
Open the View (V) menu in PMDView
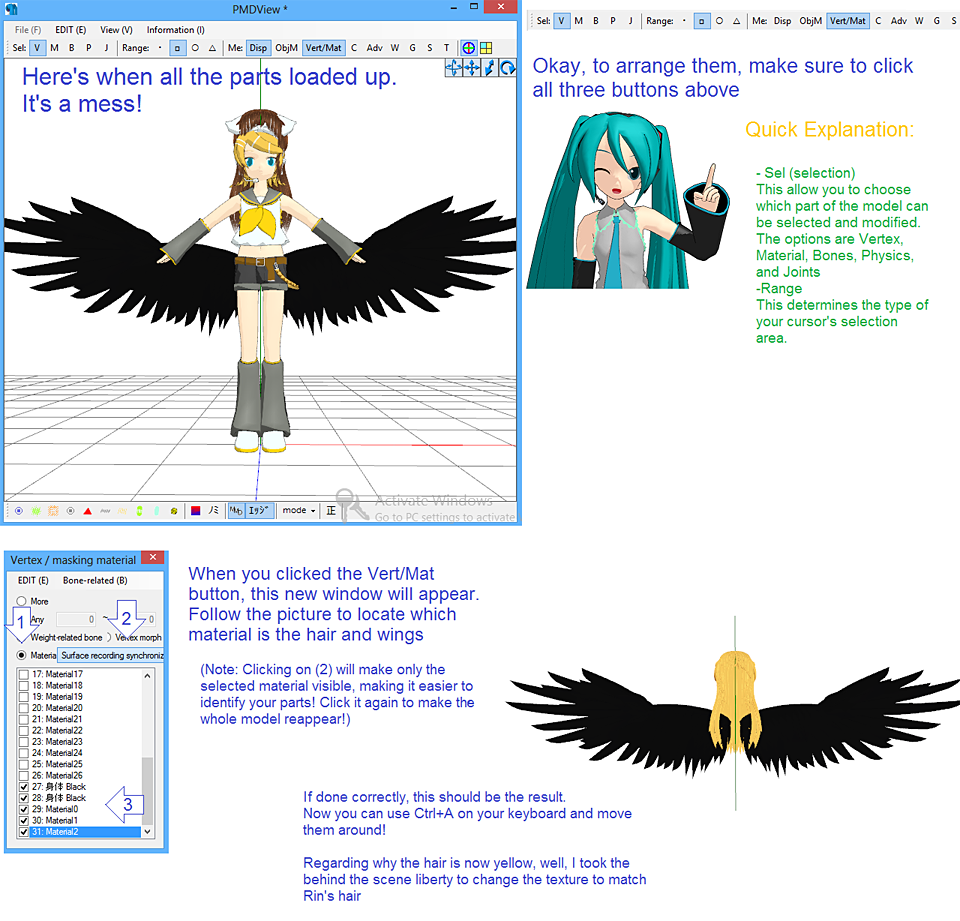116,29
